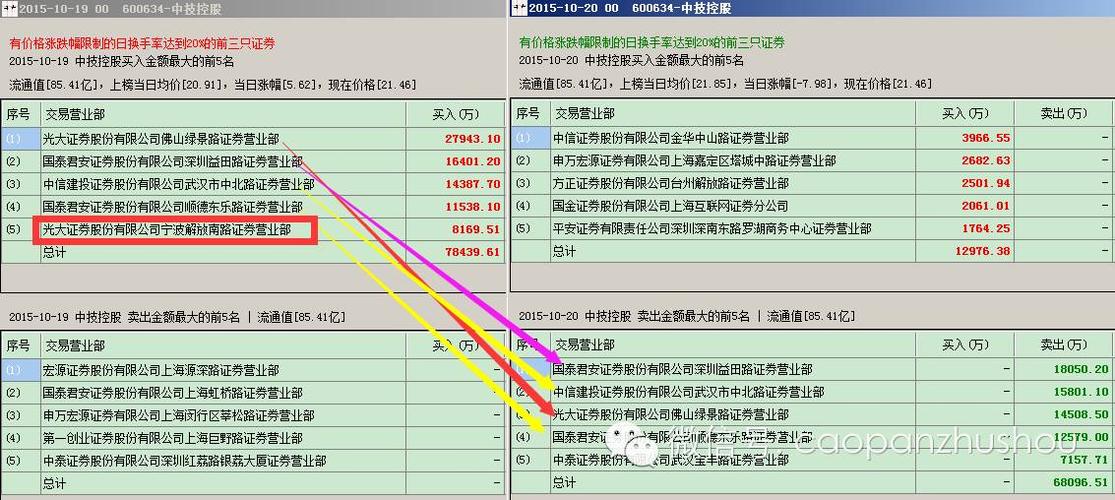Click the sell value 18050.20
This screenshot has height=500, width=1115.
1081,370
